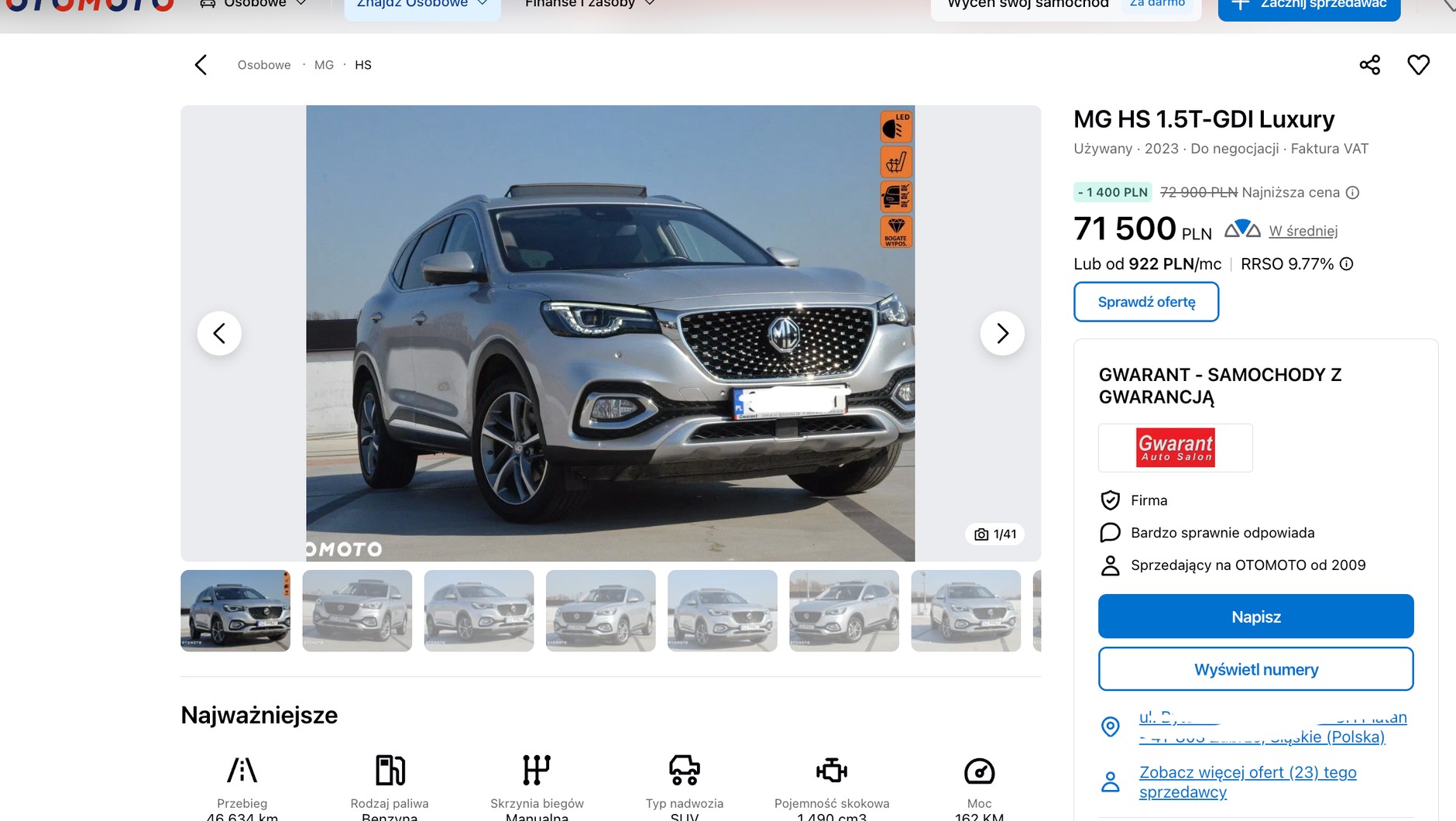Show next photo in gallery
Image resolution: width=1456 pixels, height=821 pixels.
coord(1002,333)
